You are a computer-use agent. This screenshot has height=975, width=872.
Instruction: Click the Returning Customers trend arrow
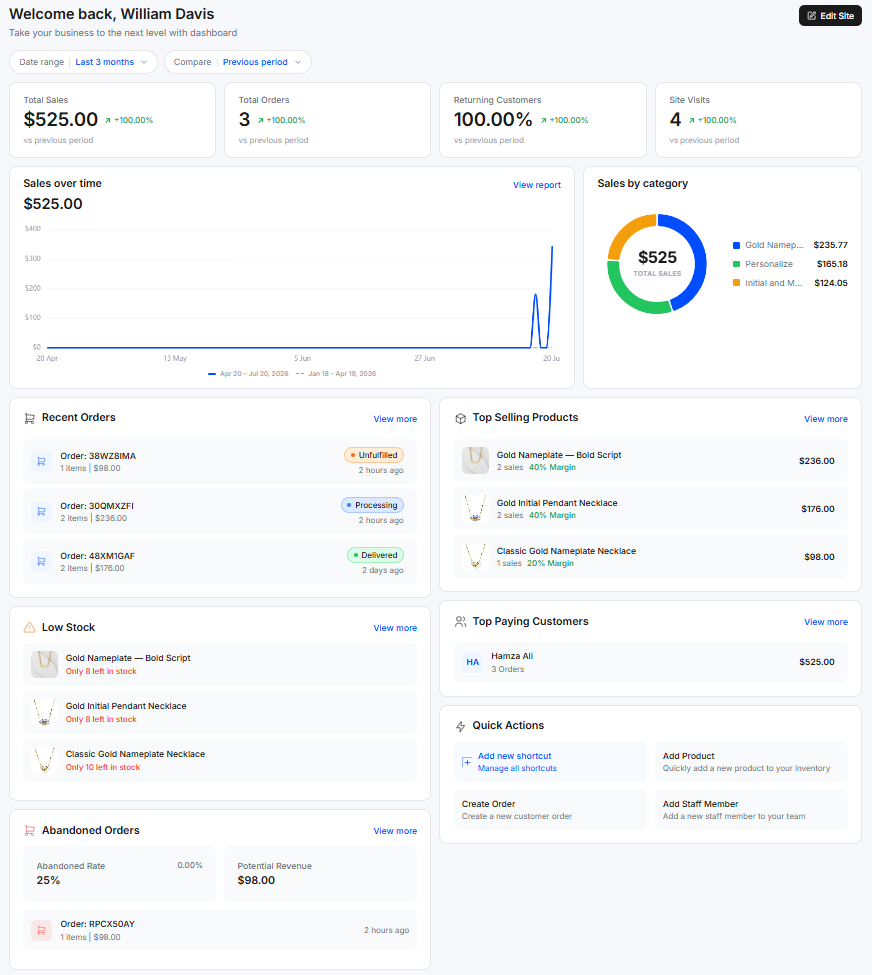pyautogui.click(x=544, y=121)
